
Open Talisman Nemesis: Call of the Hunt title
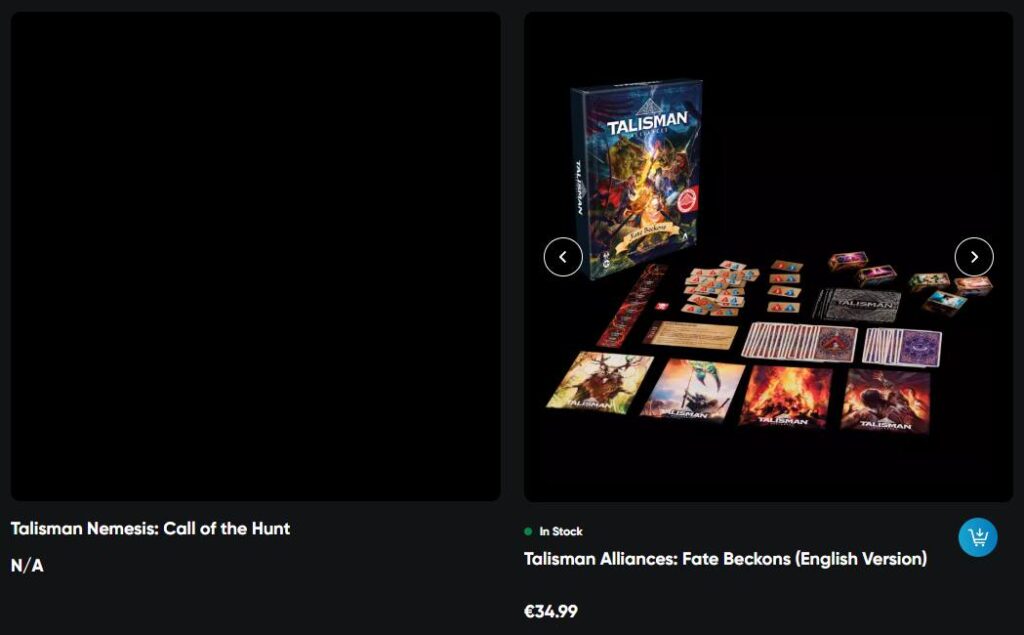point(150,528)
